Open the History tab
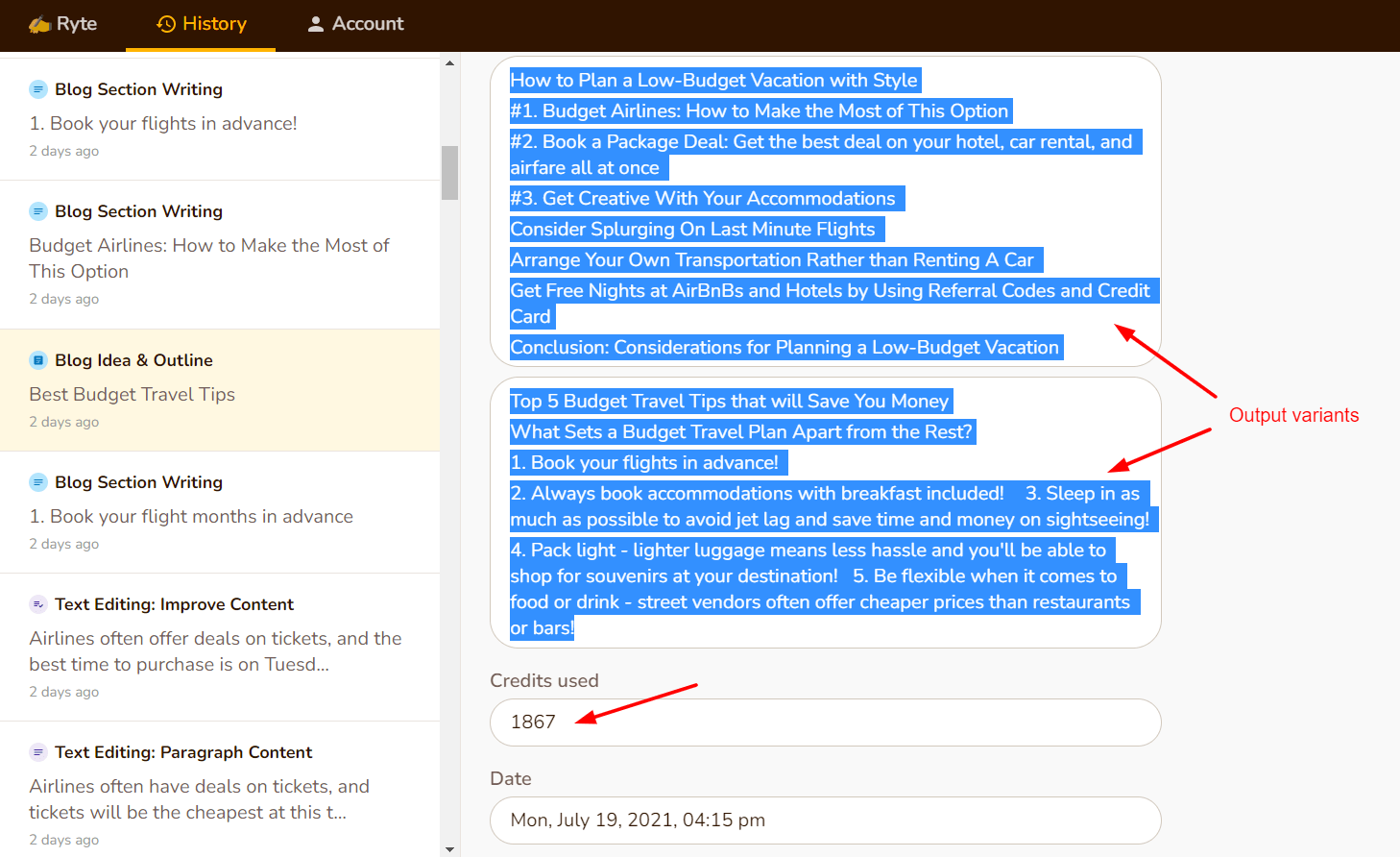Image resolution: width=1400 pixels, height=857 pixels. click(201, 24)
